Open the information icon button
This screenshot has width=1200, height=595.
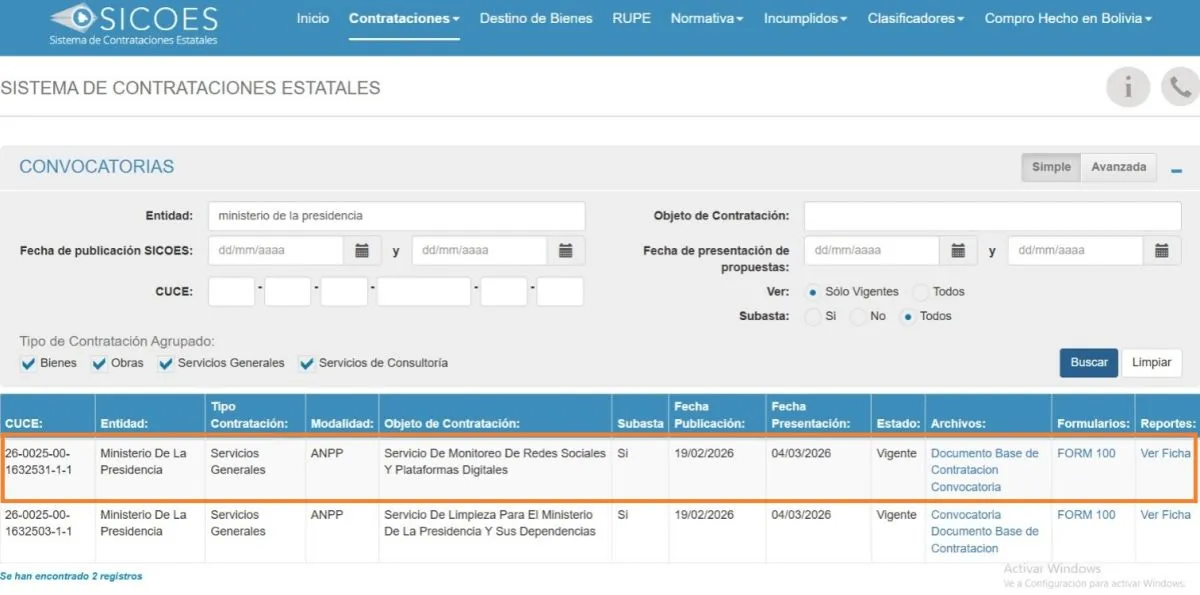1127,88
